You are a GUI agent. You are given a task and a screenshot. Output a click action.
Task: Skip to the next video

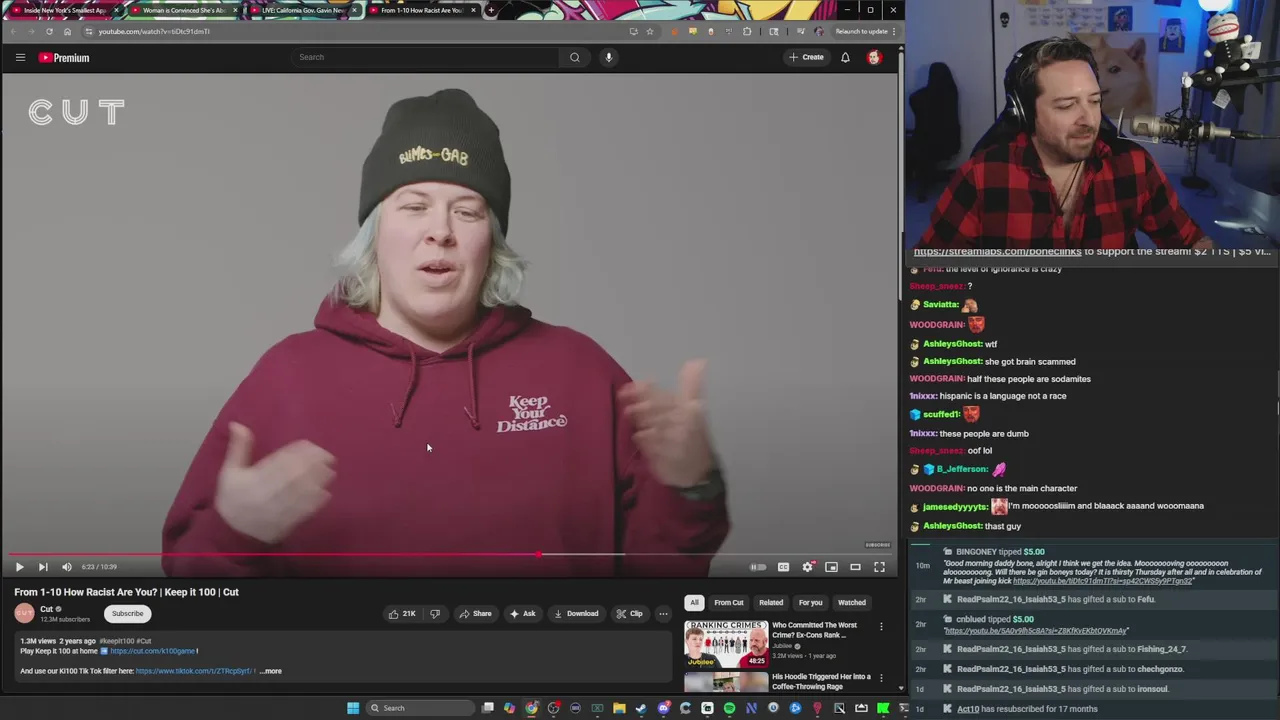point(43,567)
